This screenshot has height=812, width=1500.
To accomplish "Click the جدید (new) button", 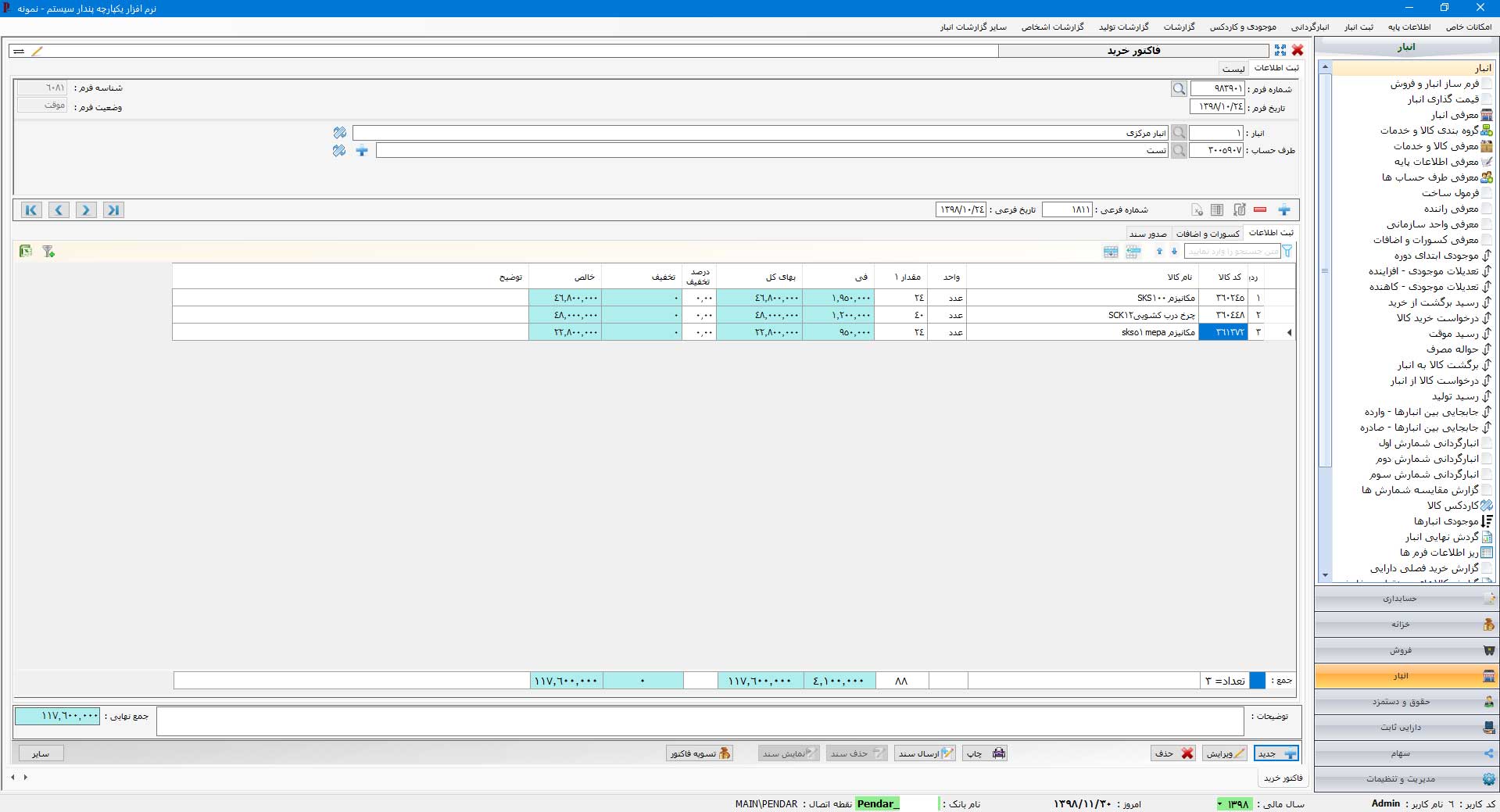I will coord(1276,753).
